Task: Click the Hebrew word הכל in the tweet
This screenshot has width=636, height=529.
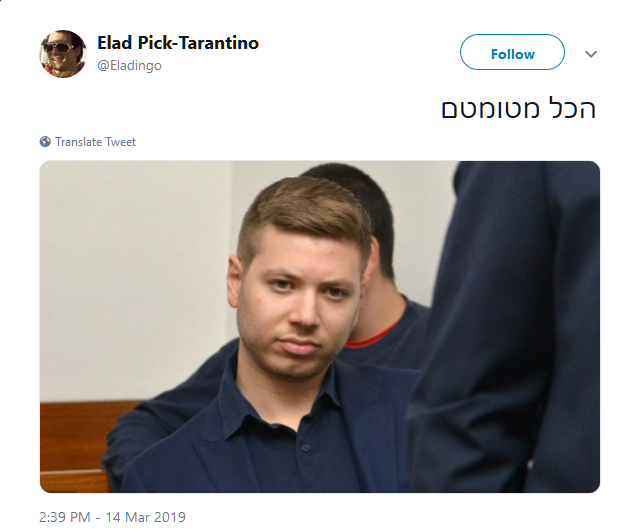Action: [572, 108]
